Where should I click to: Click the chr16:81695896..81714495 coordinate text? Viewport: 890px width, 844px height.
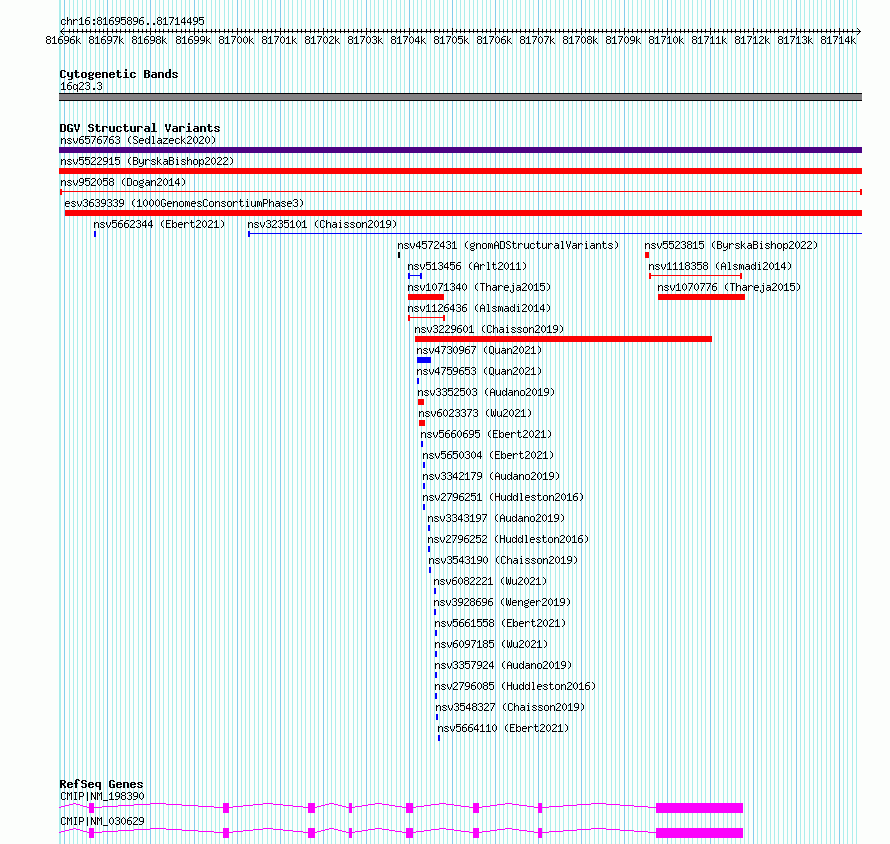pos(132,21)
